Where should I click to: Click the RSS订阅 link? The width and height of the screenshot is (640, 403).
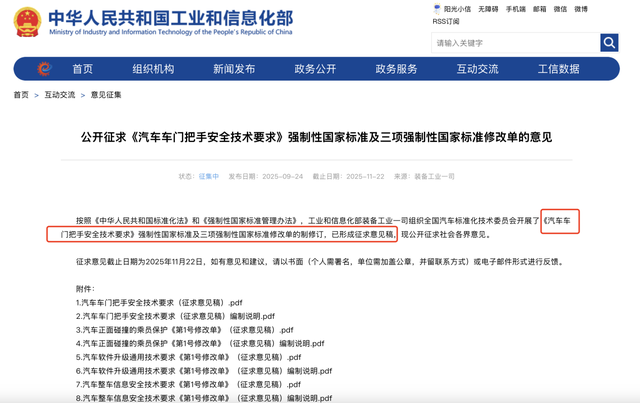click(x=446, y=21)
